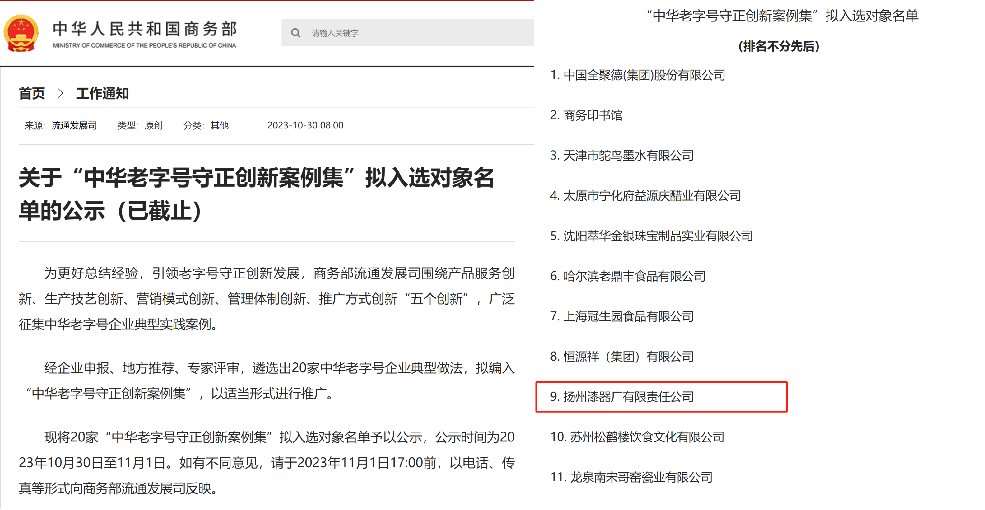Image resolution: width=985 pixels, height=510 pixels.
Task: Click list item 1 中国全聚德(集团)股份有限公司
Action: [637, 75]
